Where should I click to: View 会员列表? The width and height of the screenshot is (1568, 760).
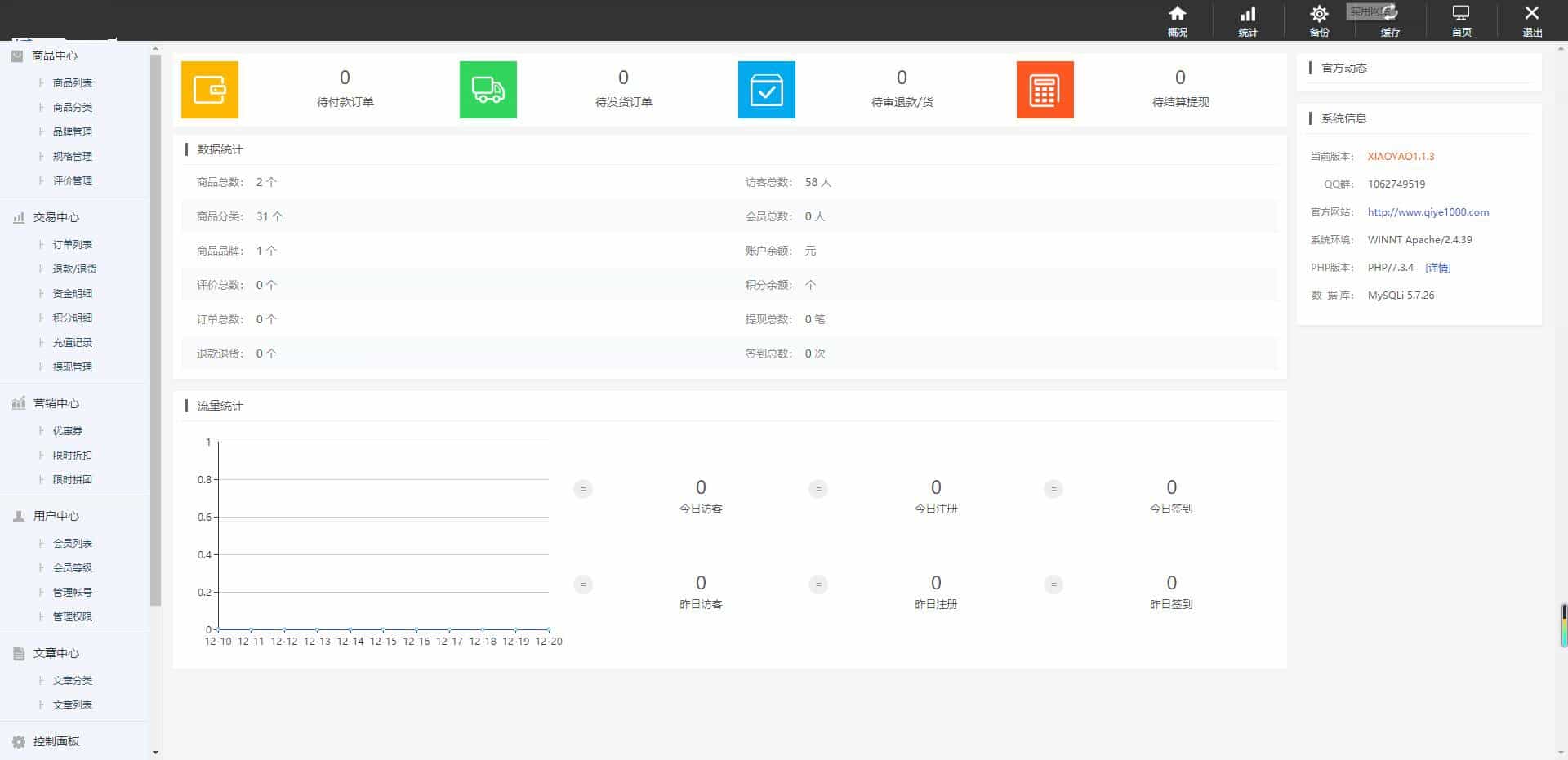coord(73,543)
